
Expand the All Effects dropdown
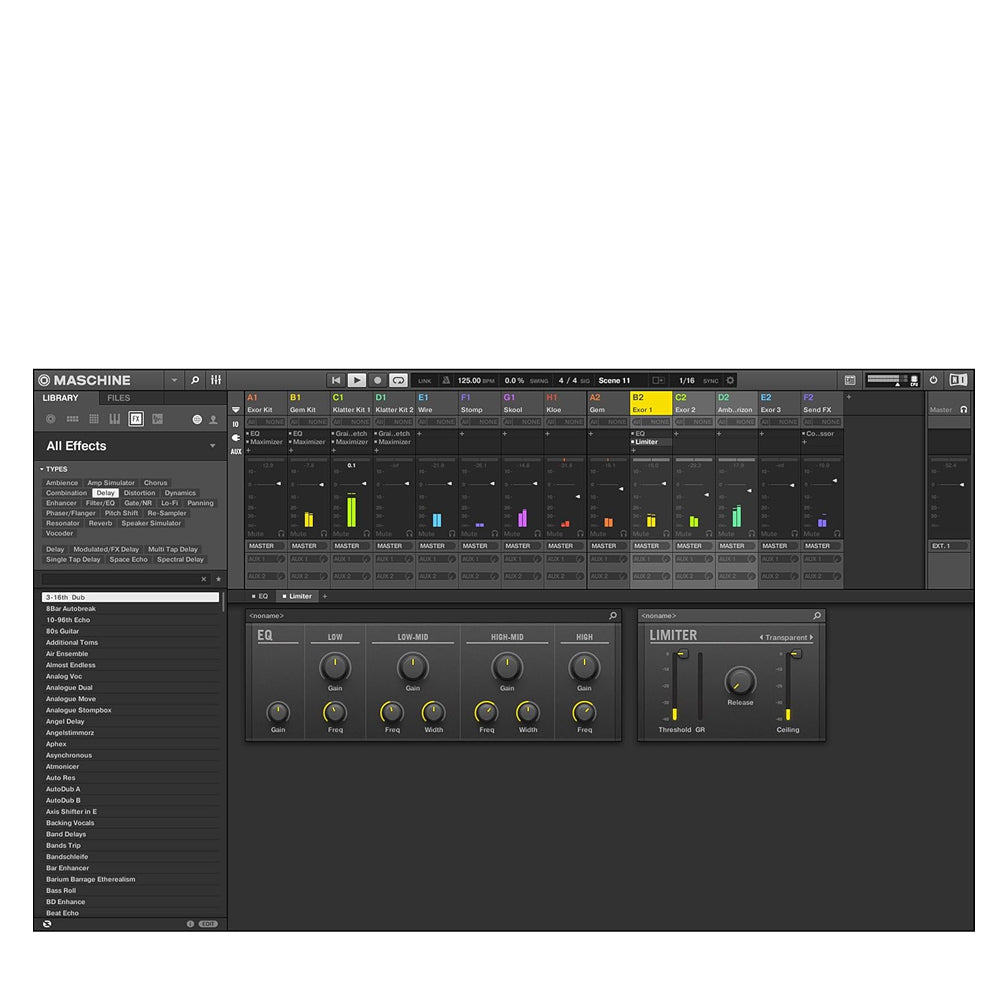[212, 446]
